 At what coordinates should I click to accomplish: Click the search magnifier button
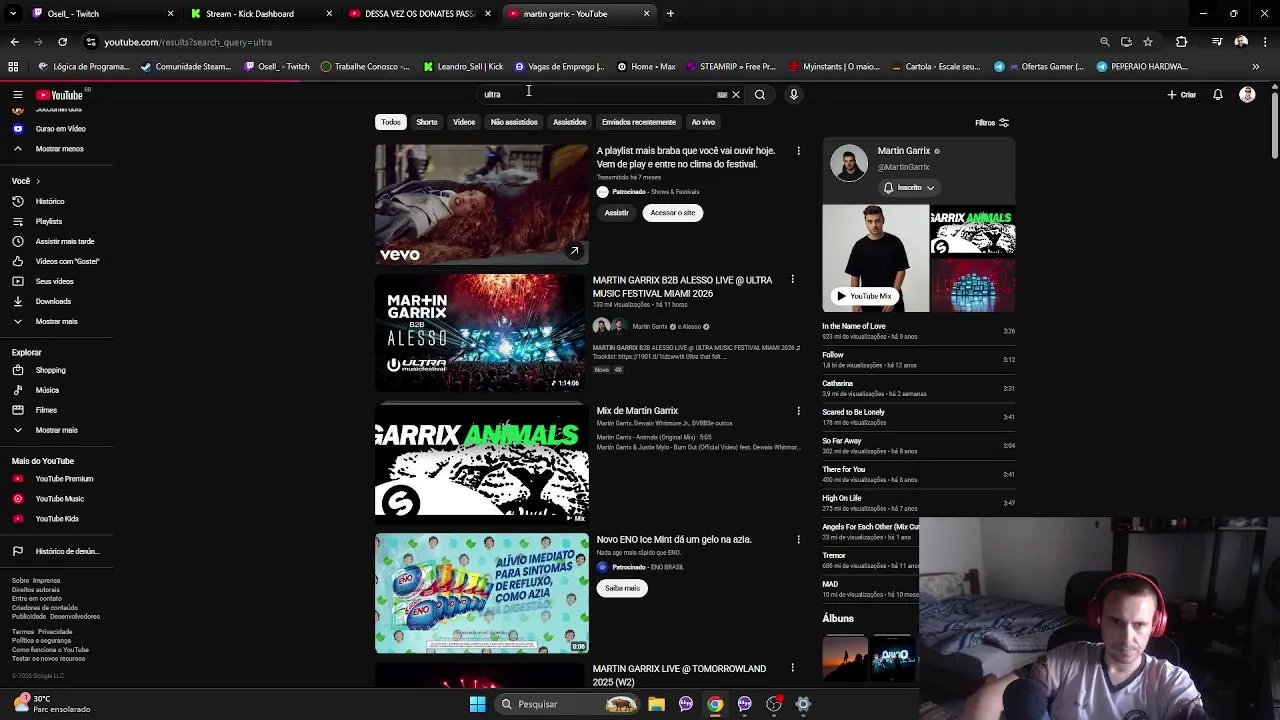pos(760,95)
